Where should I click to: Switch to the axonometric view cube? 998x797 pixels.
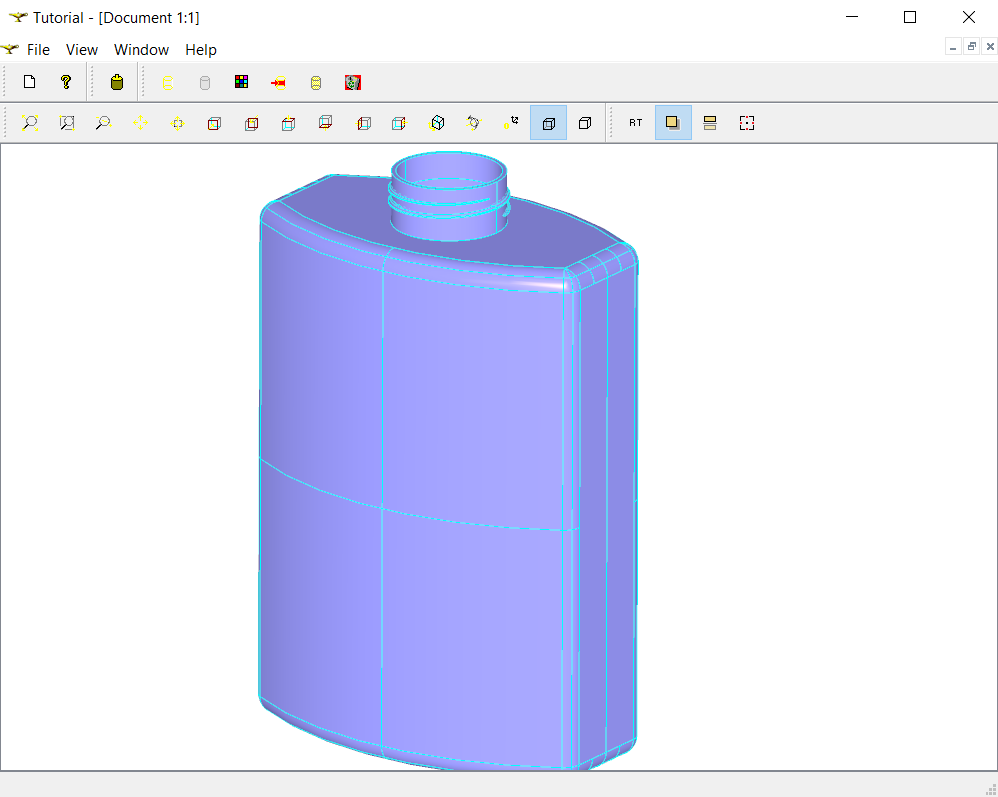click(437, 123)
